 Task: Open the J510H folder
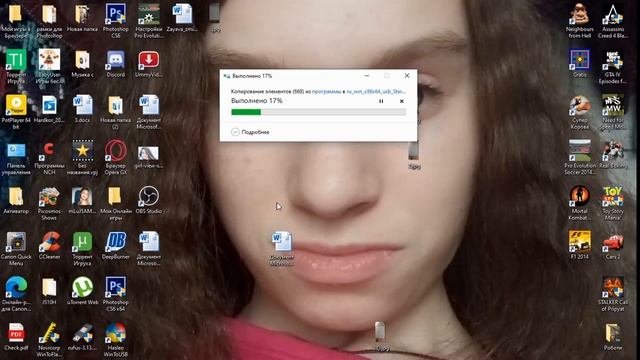[49, 291]
